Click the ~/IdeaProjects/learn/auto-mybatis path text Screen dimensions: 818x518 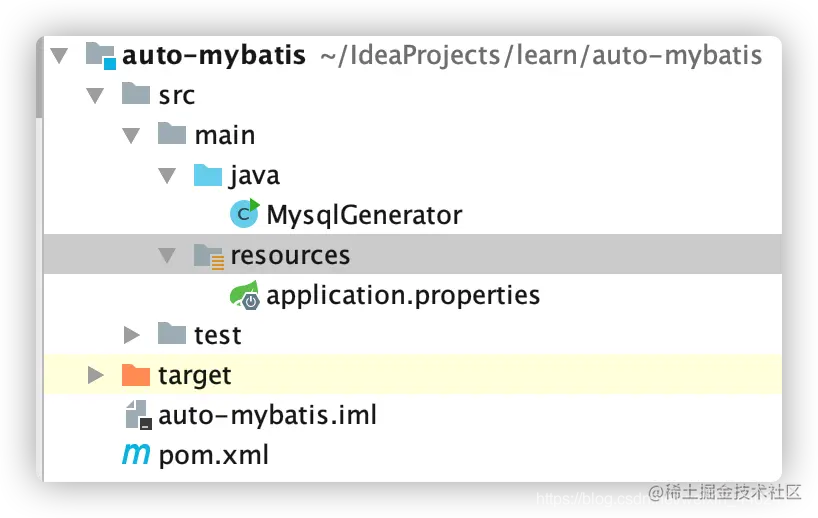tap(541, 56)
